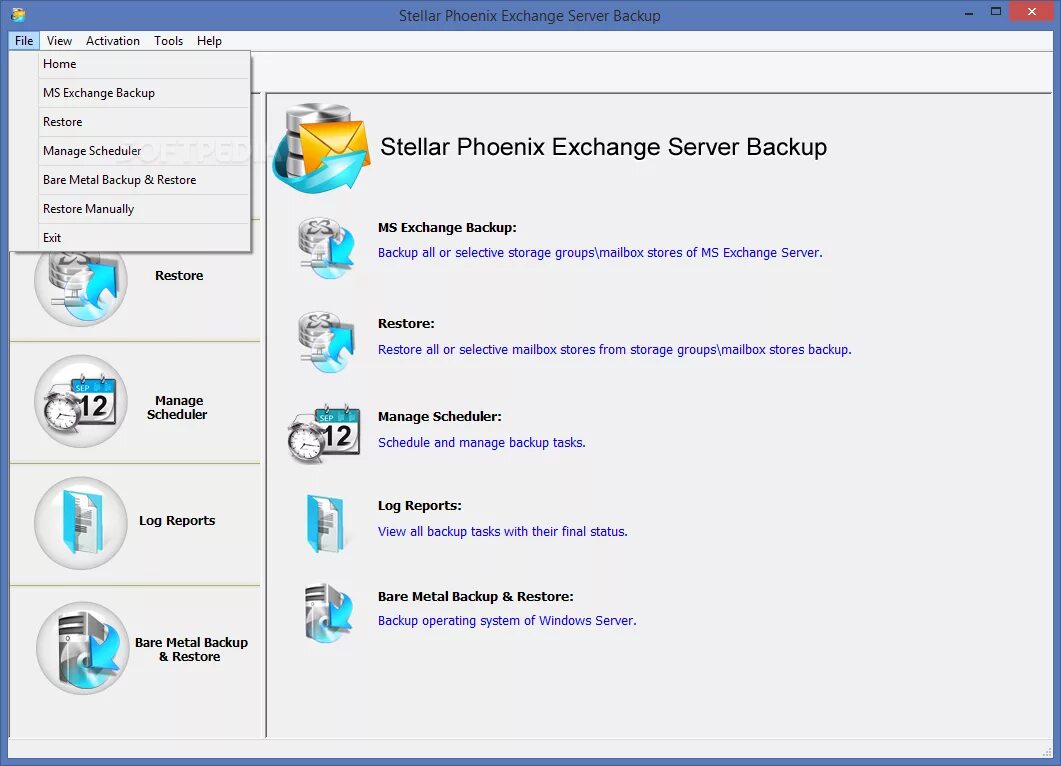Click the window resize grip in status bar
This screenshot has height=766, width=1061.
1047,752
